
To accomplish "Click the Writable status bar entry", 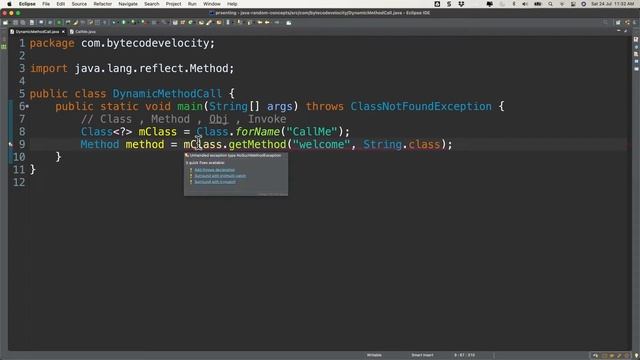I will 374,355.
